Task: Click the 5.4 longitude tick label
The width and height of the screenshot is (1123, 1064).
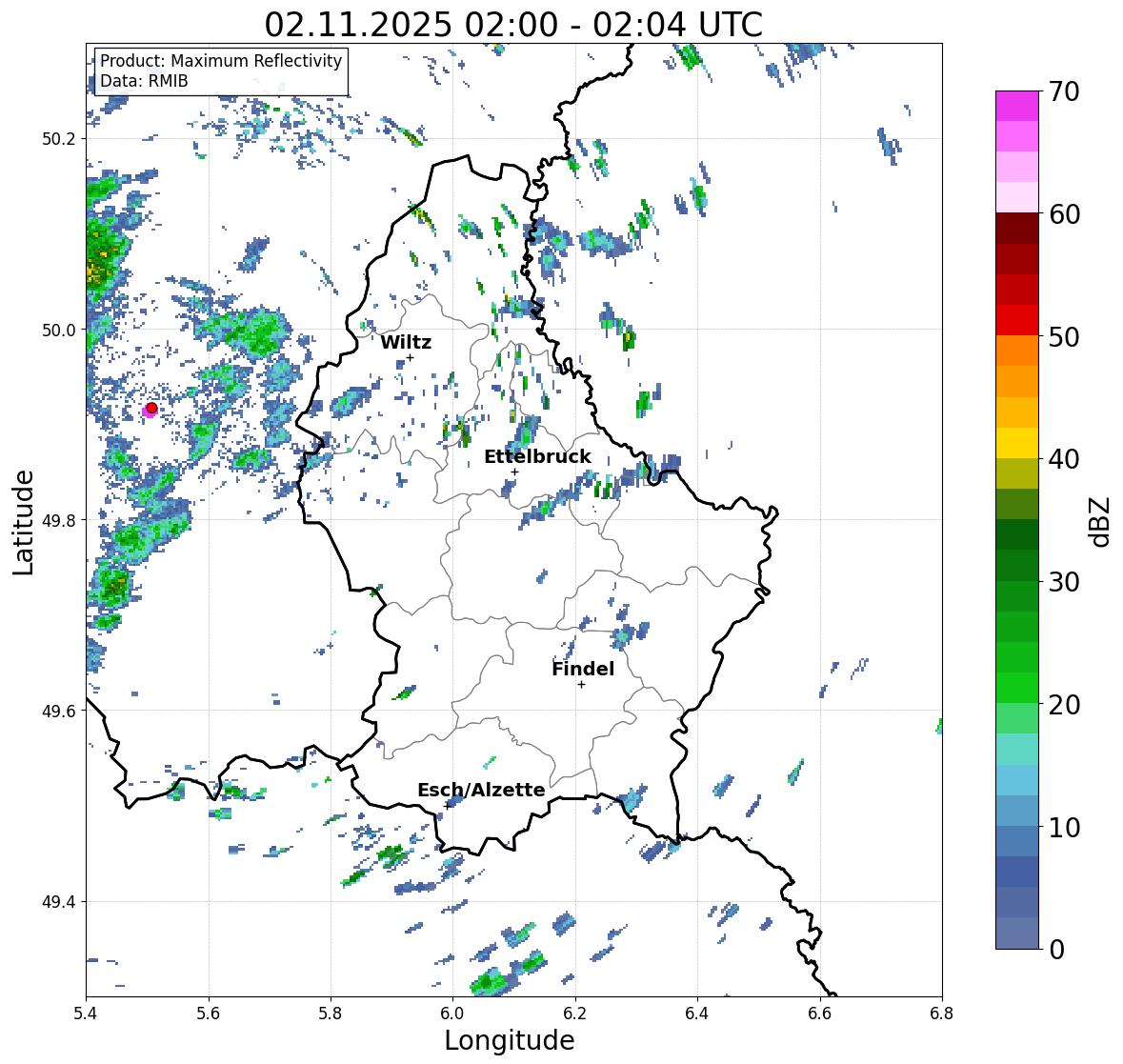Action: (86, 1014)
